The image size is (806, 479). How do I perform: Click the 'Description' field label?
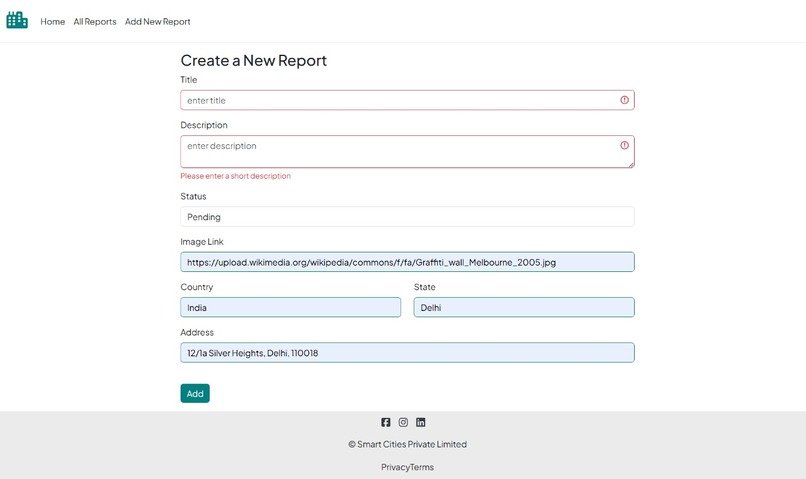204,125
